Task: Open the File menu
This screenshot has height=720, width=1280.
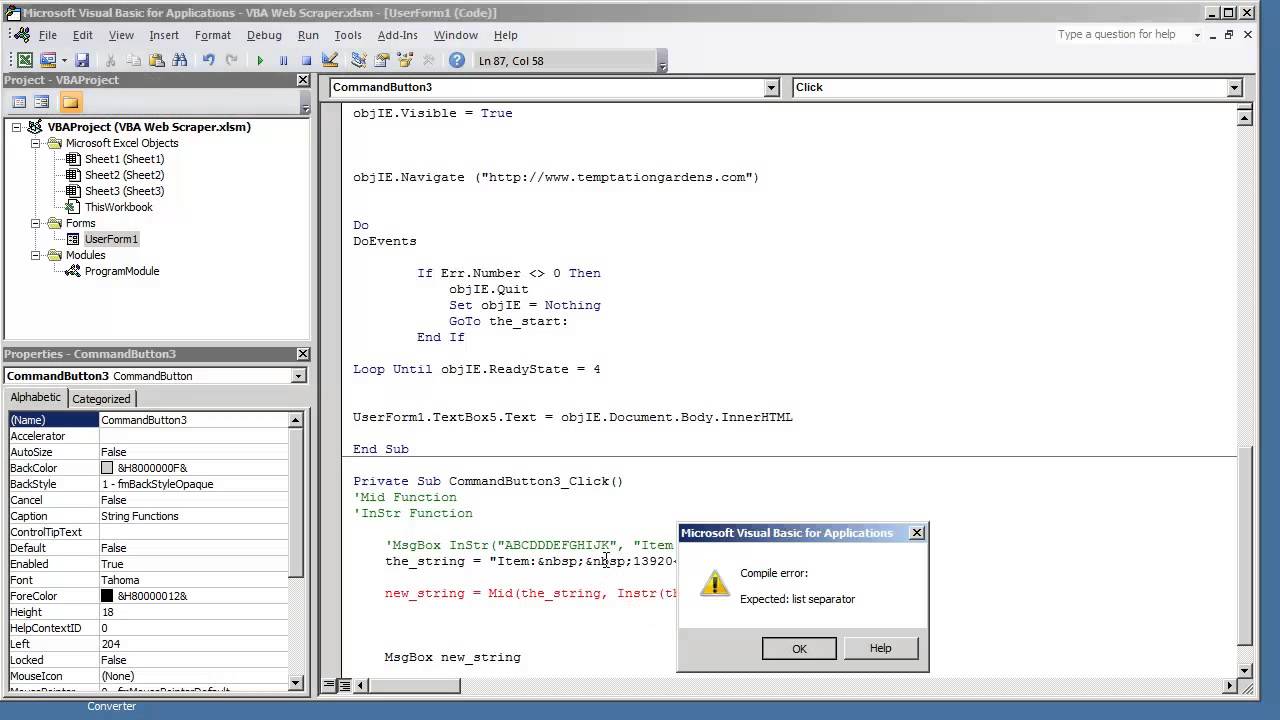Action: 47,35
